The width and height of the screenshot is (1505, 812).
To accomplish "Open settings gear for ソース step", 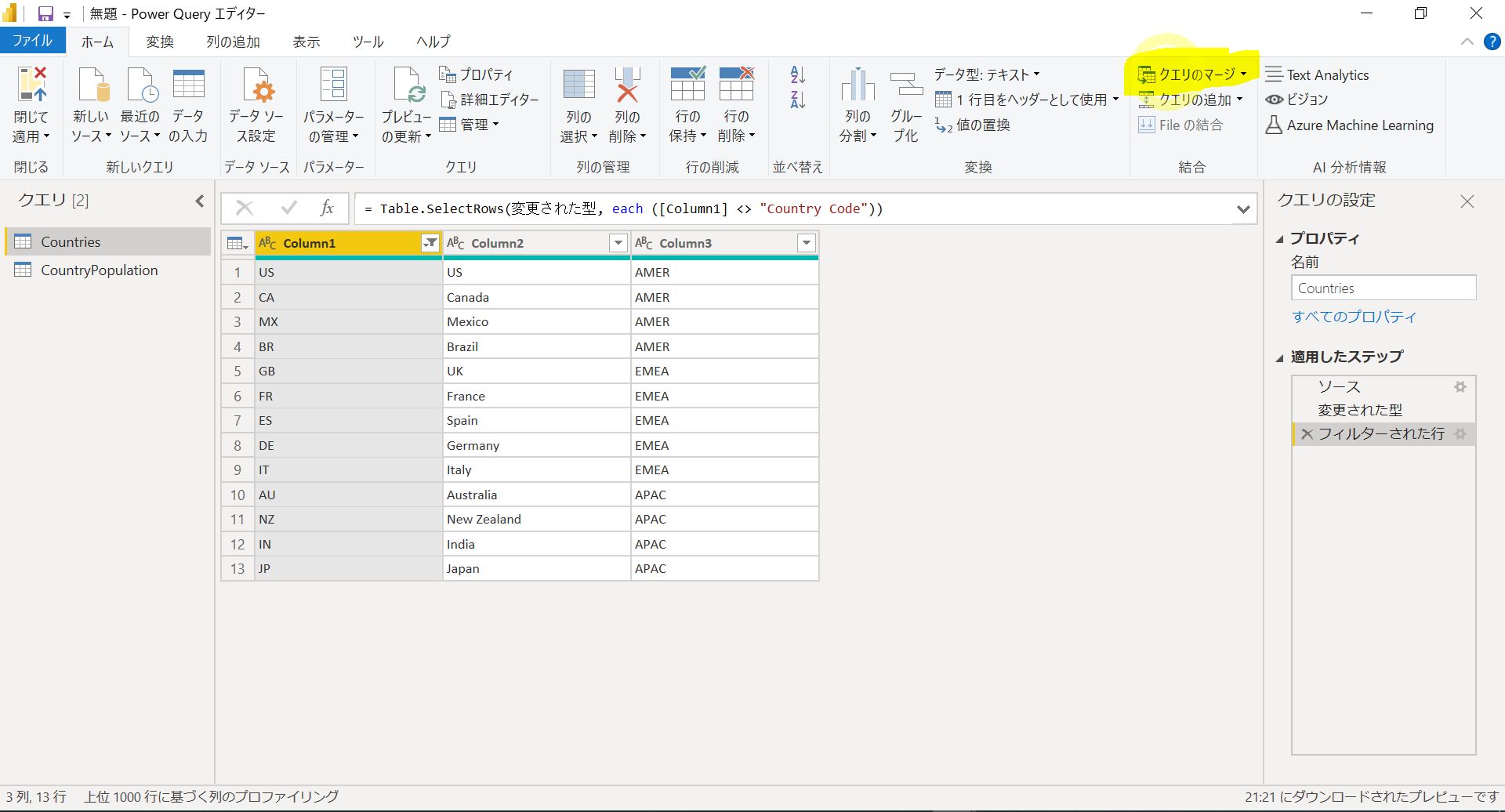I will click(1460, 386).
